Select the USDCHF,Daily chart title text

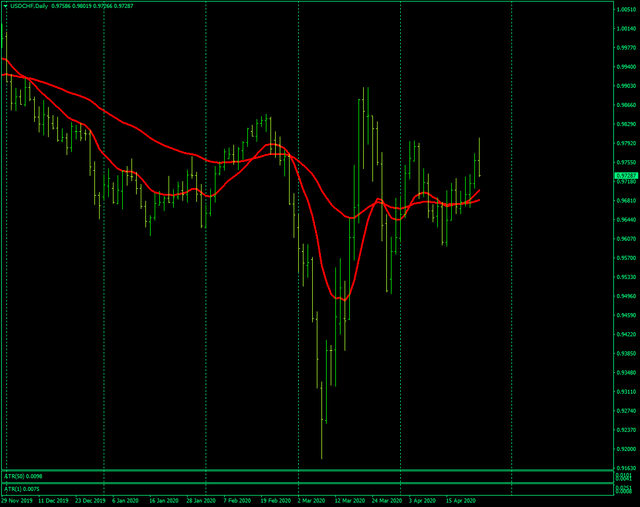tap(29, 6)
